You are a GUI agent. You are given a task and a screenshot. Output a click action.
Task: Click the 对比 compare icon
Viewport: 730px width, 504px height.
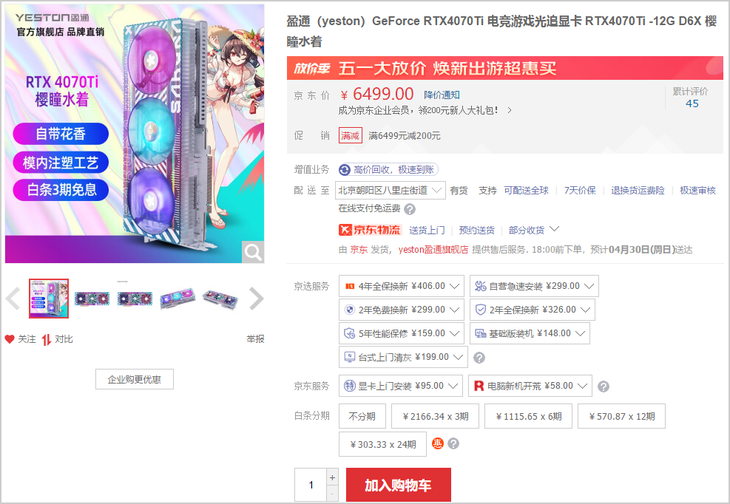(x=46, y=340)
